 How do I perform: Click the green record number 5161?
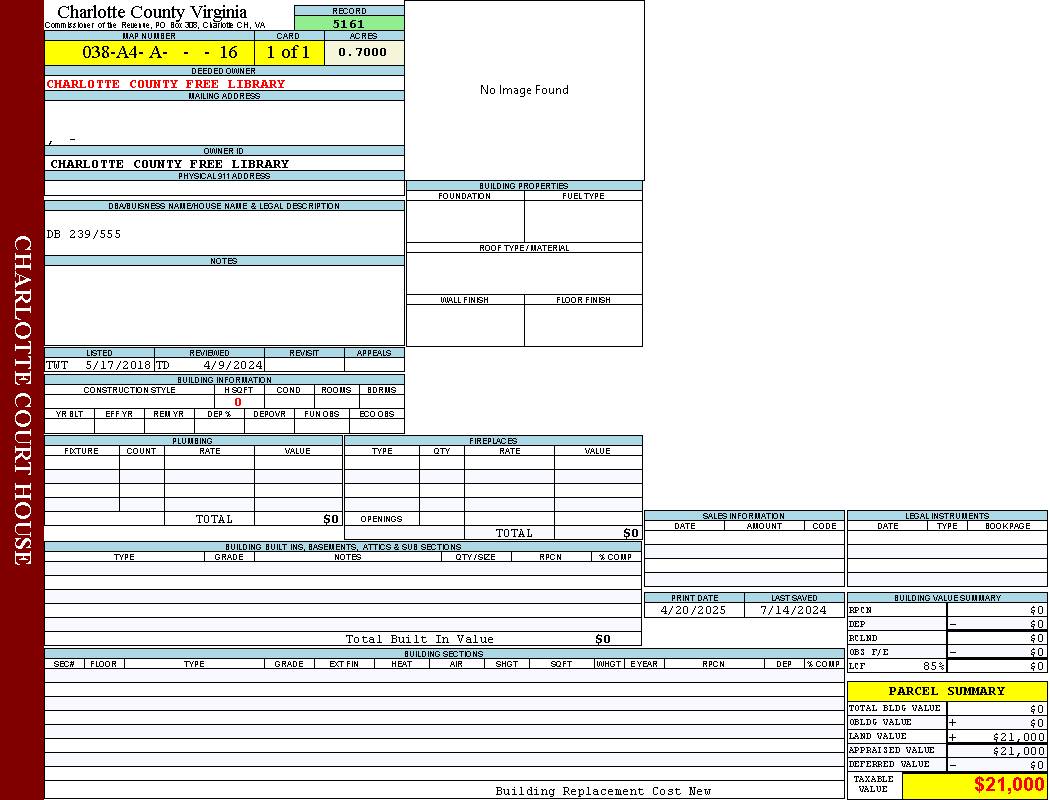[x=349, y=23]
